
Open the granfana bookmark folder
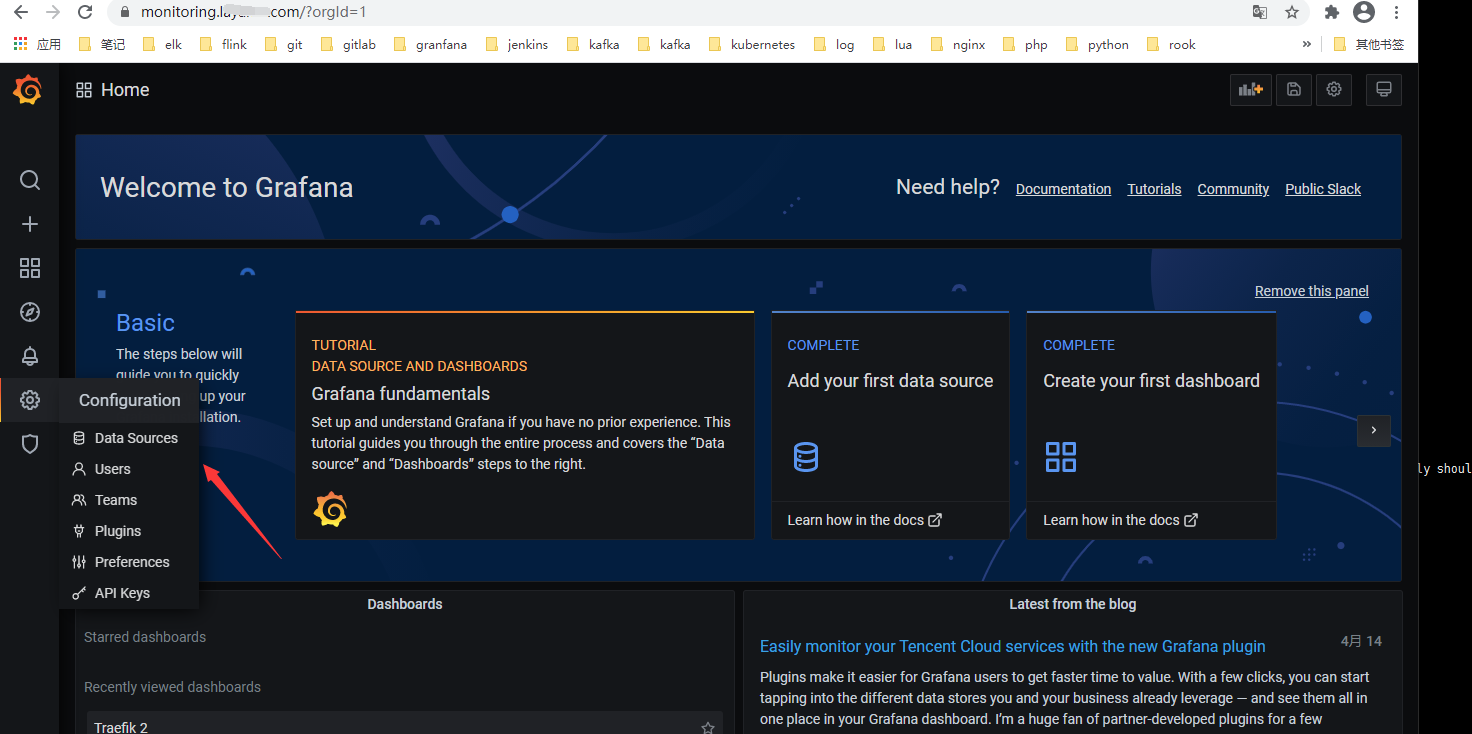coord(430,44)
